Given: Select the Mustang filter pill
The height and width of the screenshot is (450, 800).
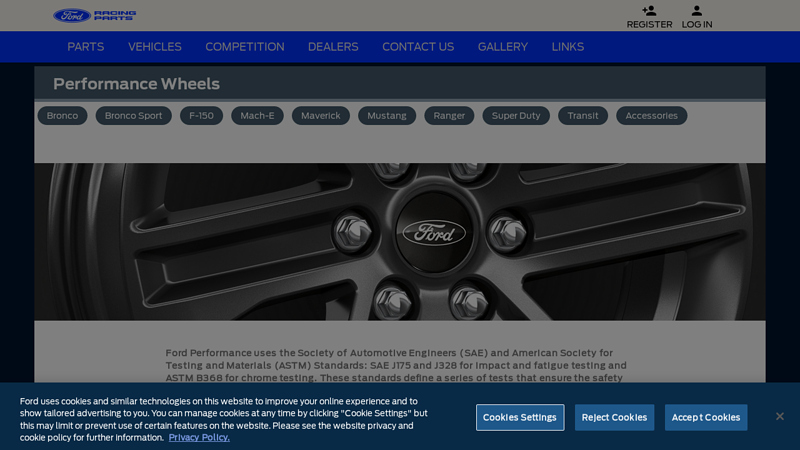Looking at the screenshot, I should (387, 116).
